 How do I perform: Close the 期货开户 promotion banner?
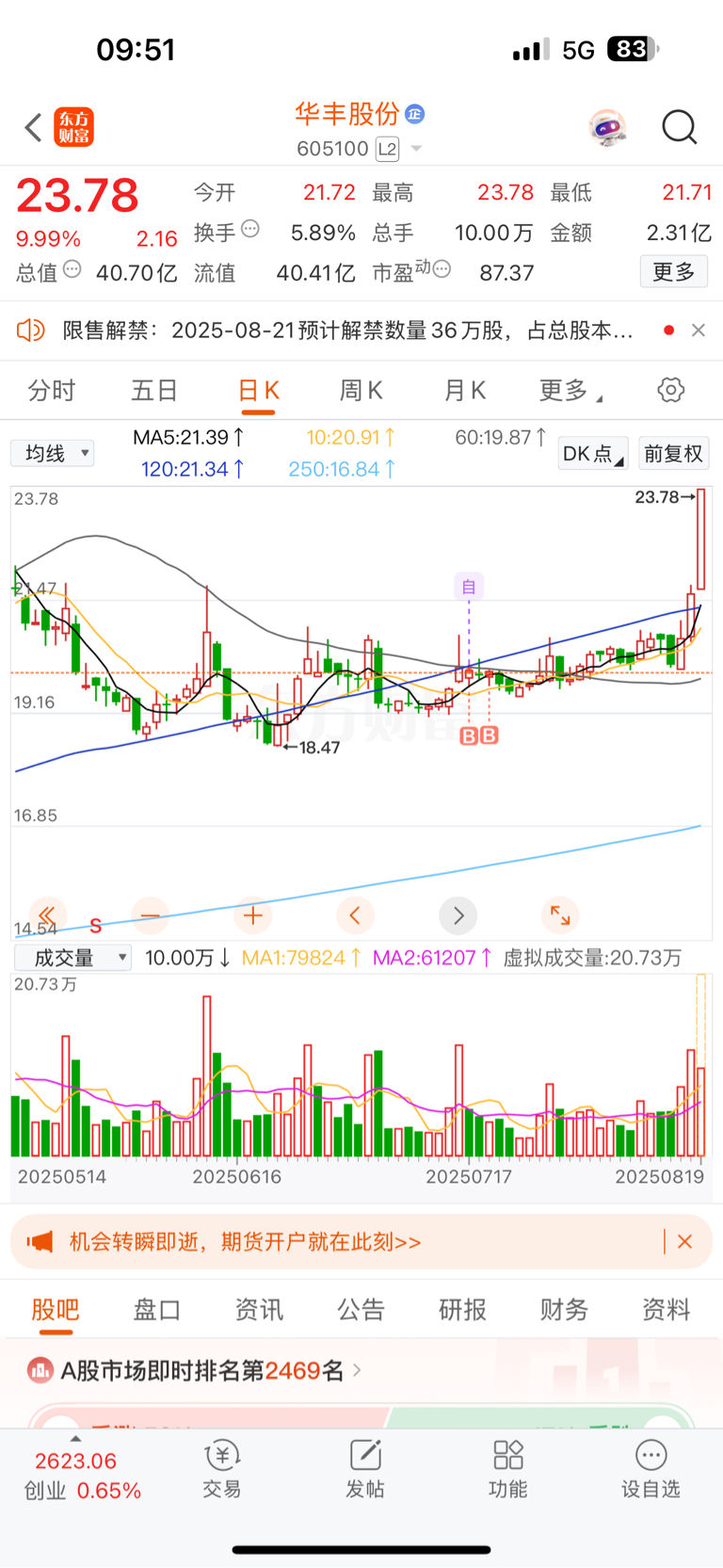click(x=685, y=1242)
